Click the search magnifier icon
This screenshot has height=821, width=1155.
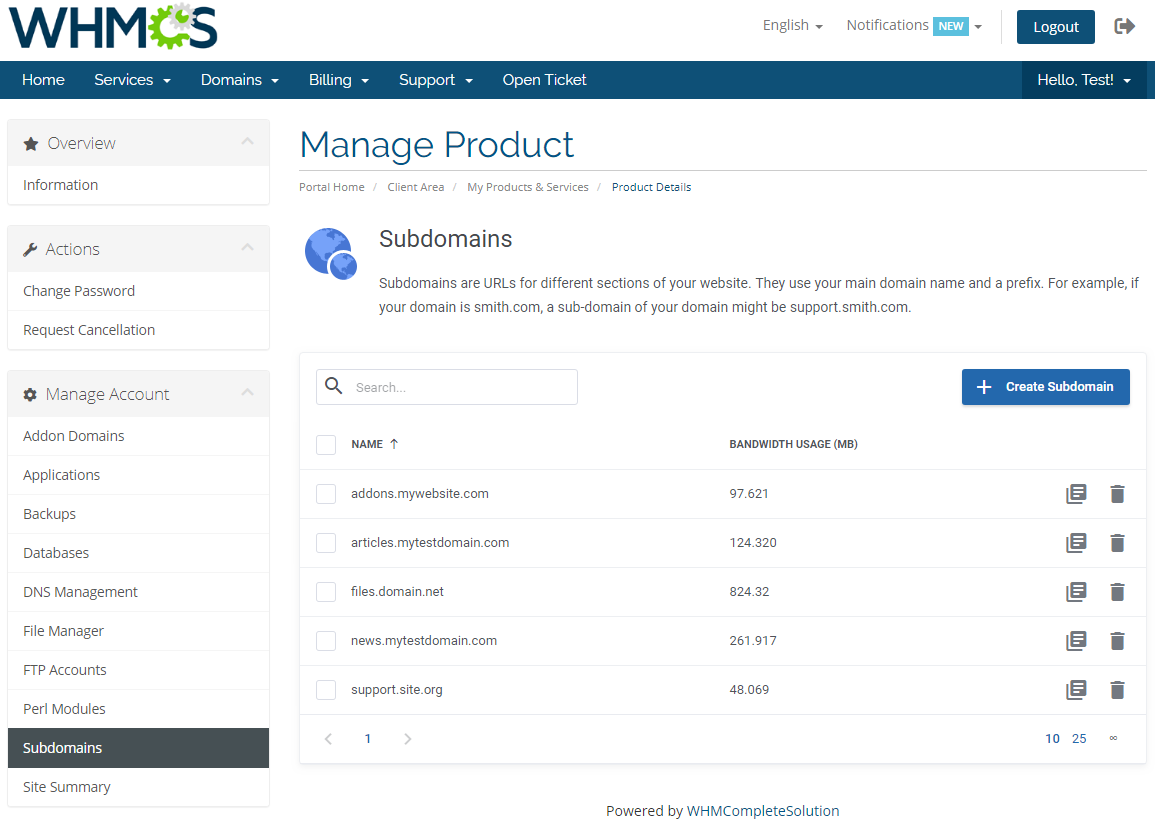[333, 386]
